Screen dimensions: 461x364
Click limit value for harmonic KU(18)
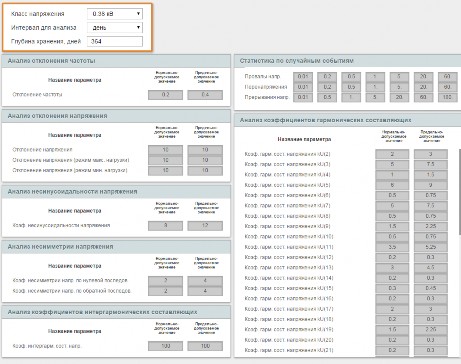point(431,319)
